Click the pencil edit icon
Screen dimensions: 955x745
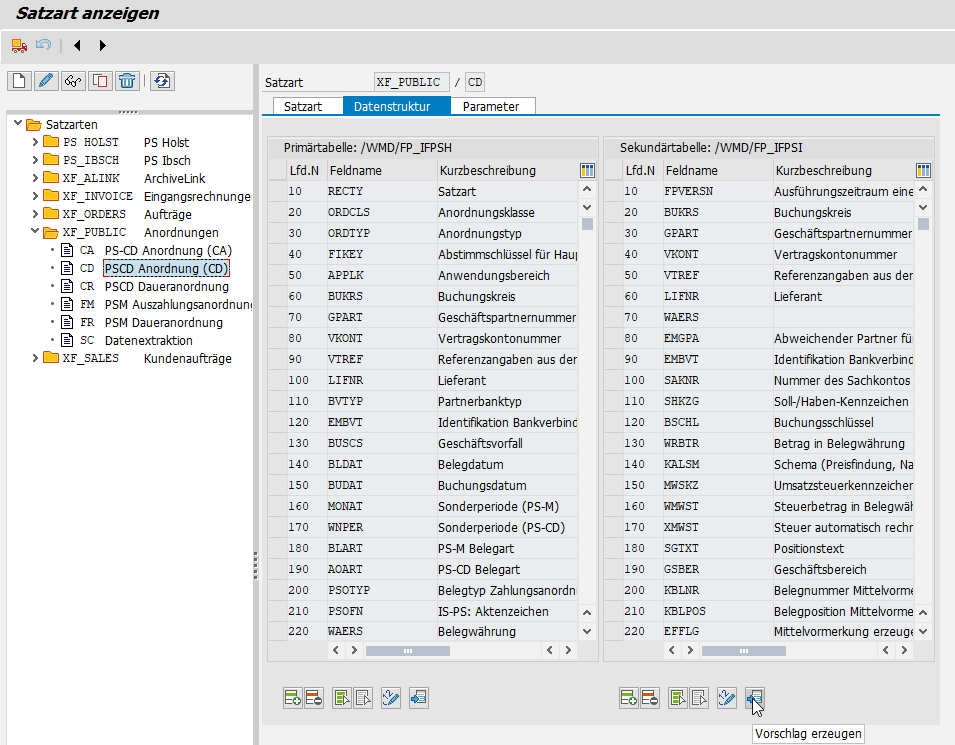click(x=45, y=81)
